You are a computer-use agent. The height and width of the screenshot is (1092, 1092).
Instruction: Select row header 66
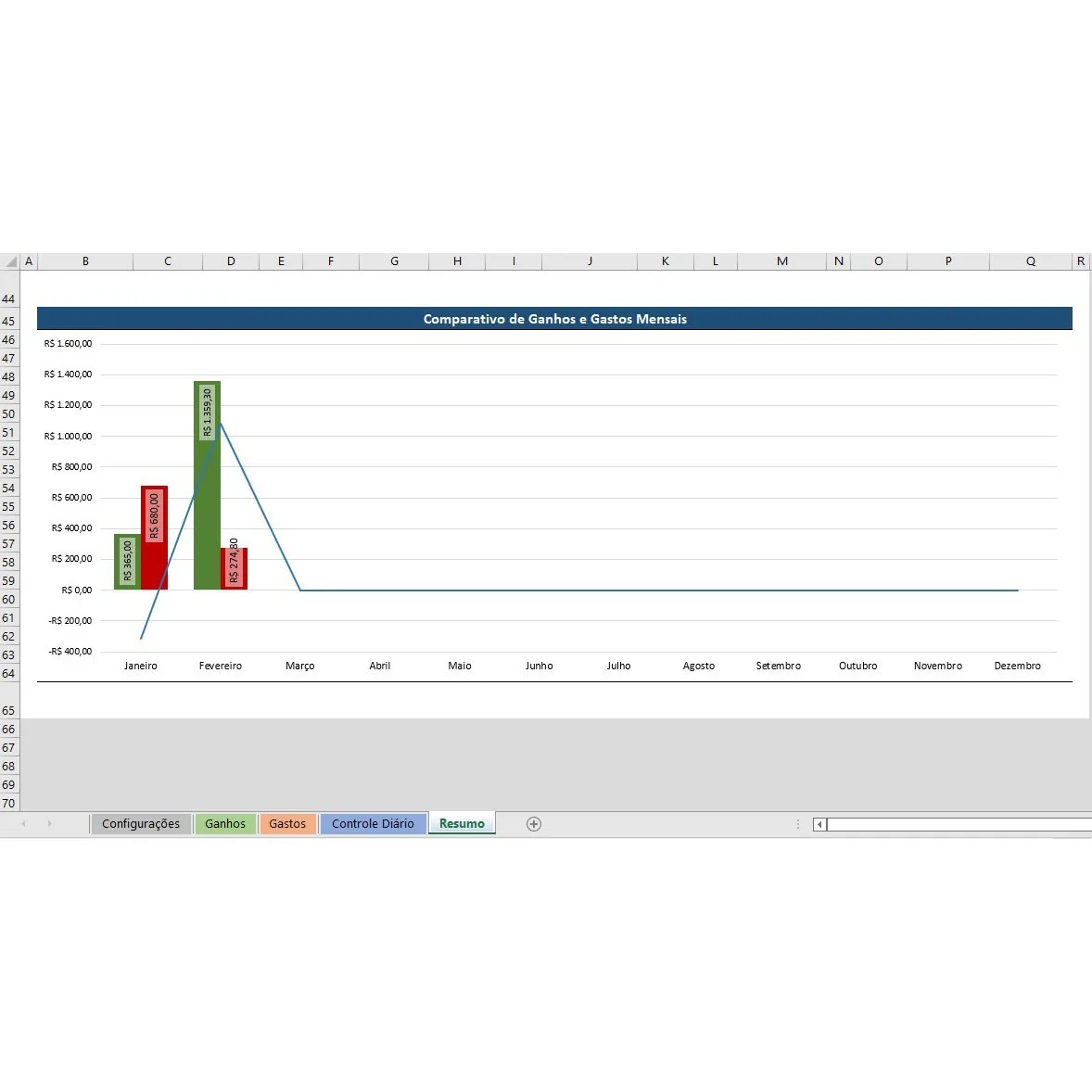tap(9, 730)
